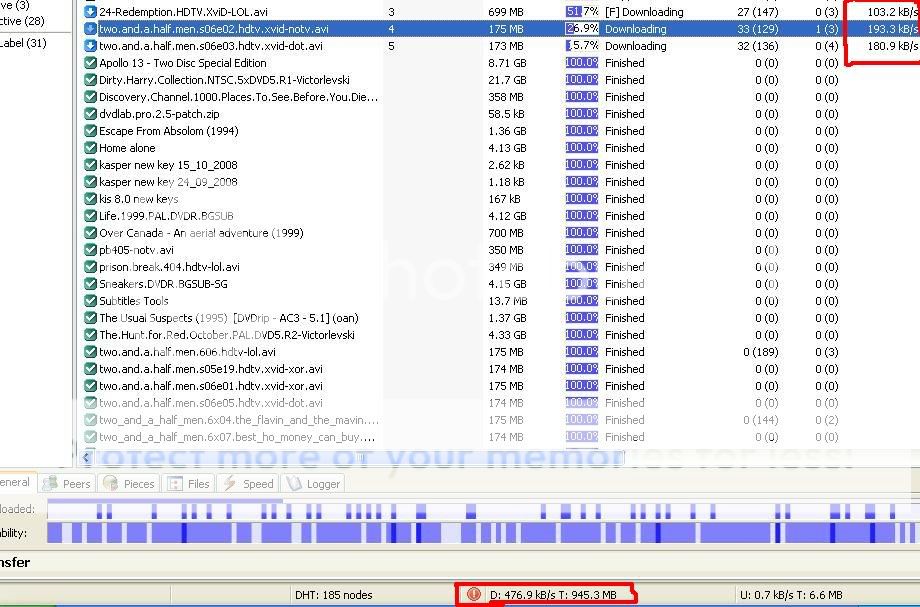The image size is (920, 607).
Task: Click the torrent list horizontal scrollbar left arrow
Action: click(87, 458)
